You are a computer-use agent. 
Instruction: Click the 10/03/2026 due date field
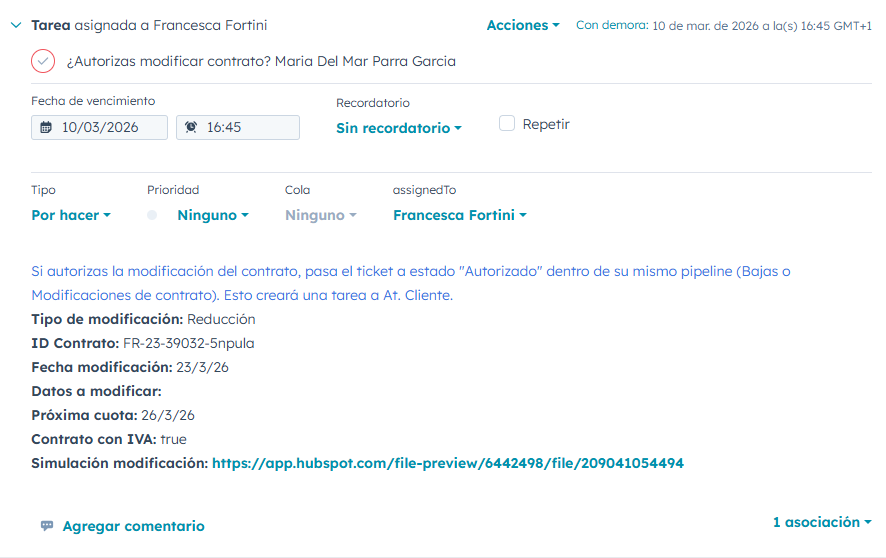[x=100, y=128]
